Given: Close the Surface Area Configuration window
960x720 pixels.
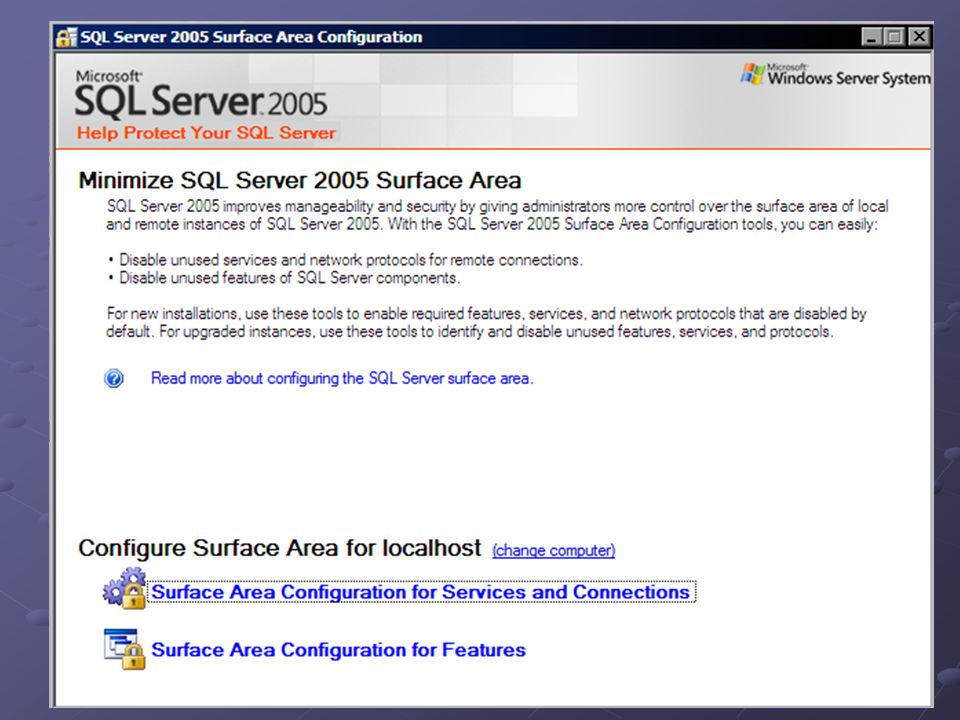Looking at the screenshot, I should (x=918, y=37).
